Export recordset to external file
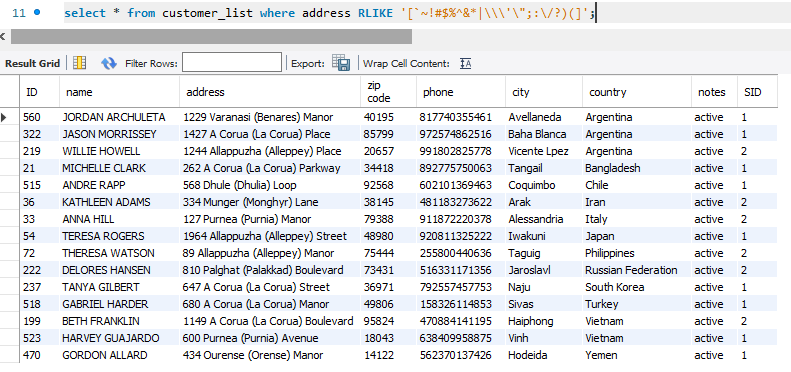The width and height of the screenshot is (791, 372). coord(341,63)
